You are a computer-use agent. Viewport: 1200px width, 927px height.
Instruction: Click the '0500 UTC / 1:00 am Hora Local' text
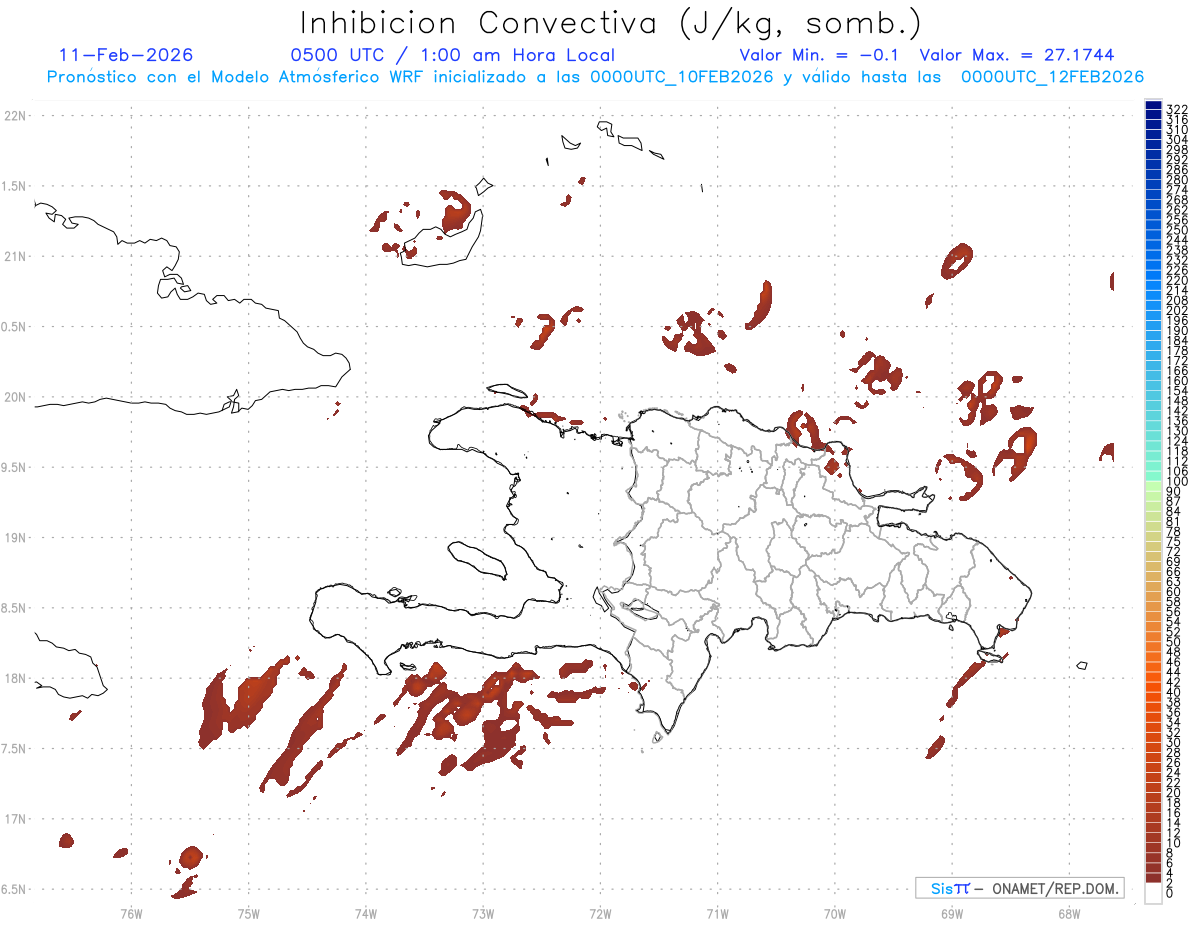[452, 55]
